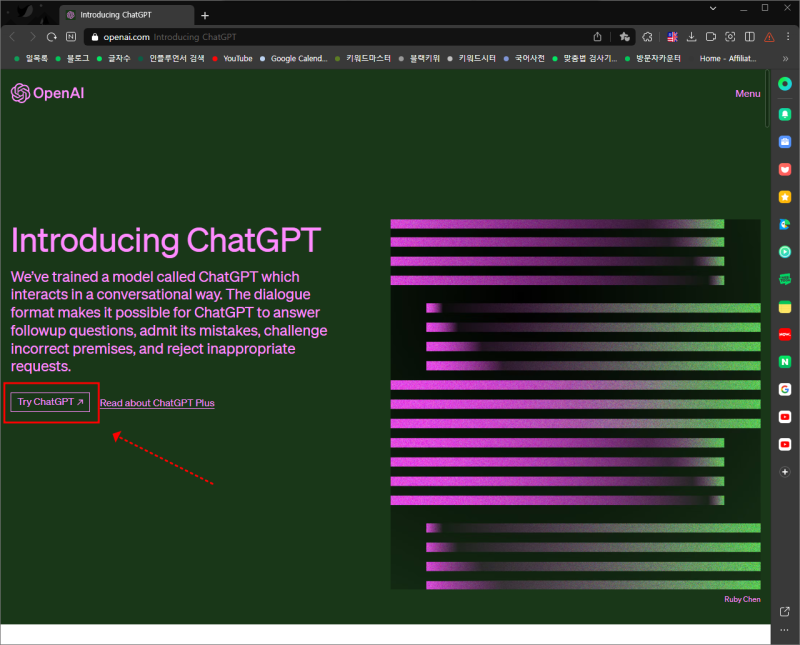The image size is (800, 645).
Task: Select the Introducing ChatGPT tab
Action: click(x=125, y=14)
